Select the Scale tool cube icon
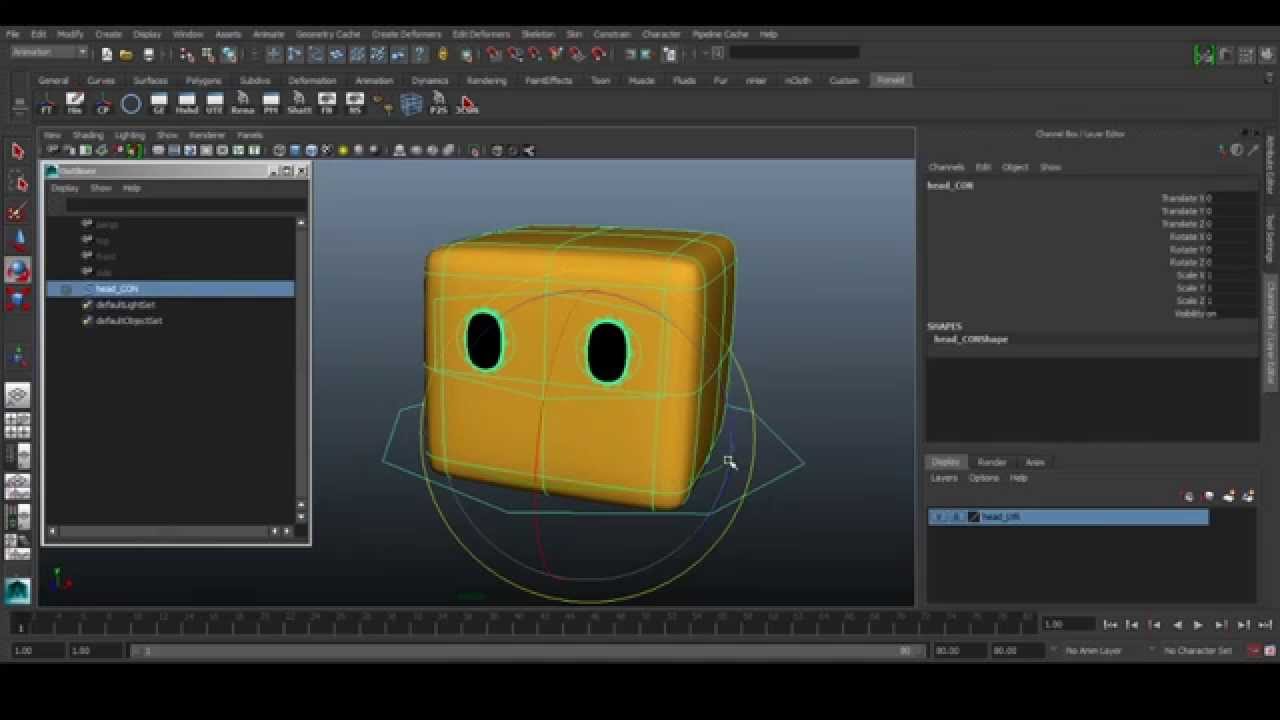The height and width of the screenshot is (720, 1280). point(17,298)
